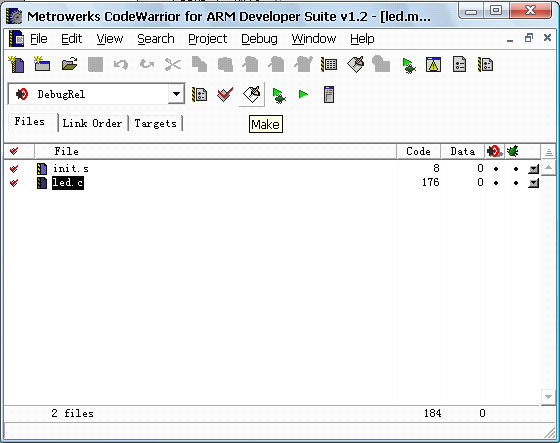This screenshot has height=443, width=560.
Task: Click the red checkmark Synchronize Modification Dates icon
Action: (x=225, y=95)
